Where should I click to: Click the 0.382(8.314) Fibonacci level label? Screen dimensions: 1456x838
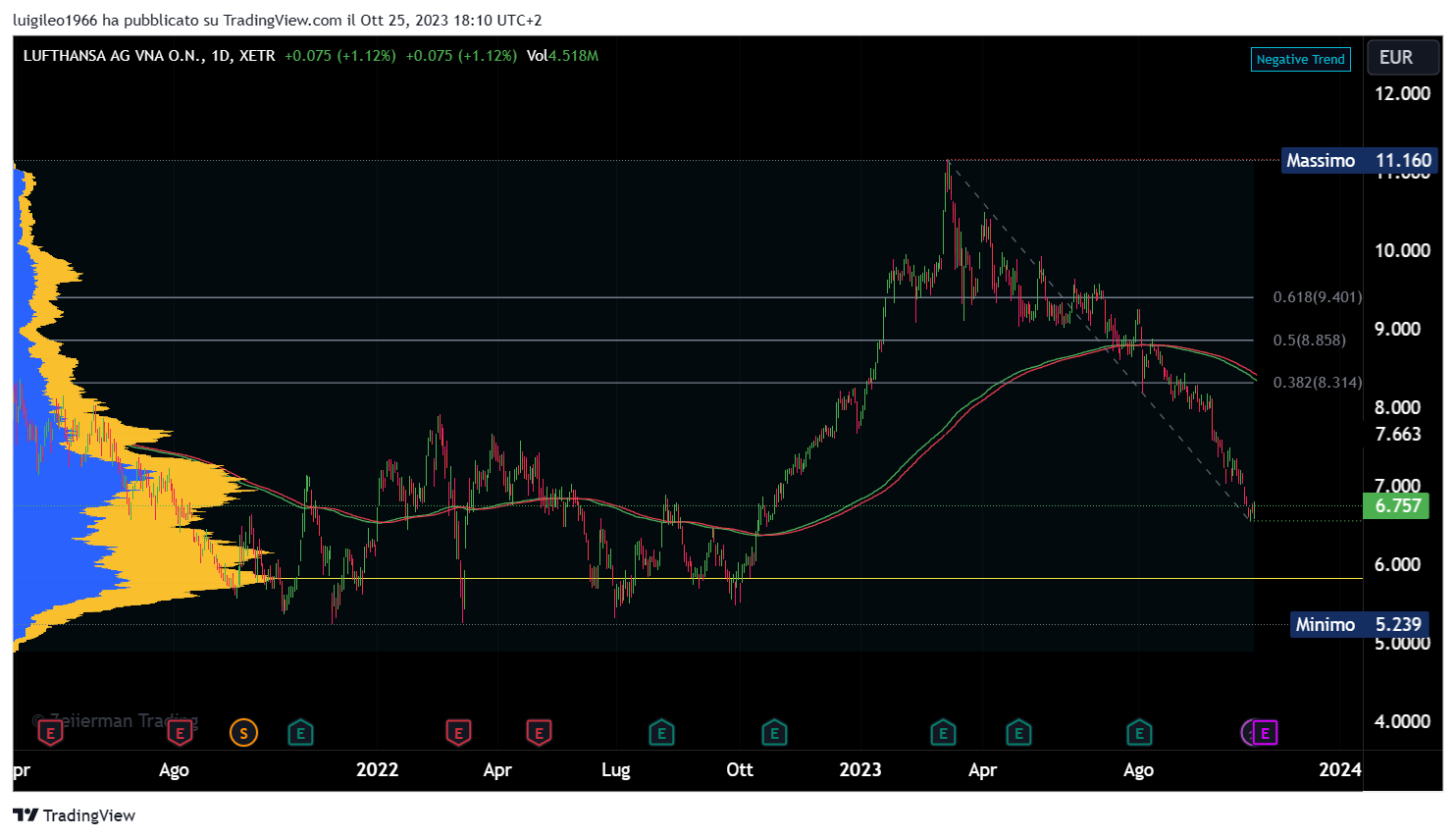click(1318, 383)
